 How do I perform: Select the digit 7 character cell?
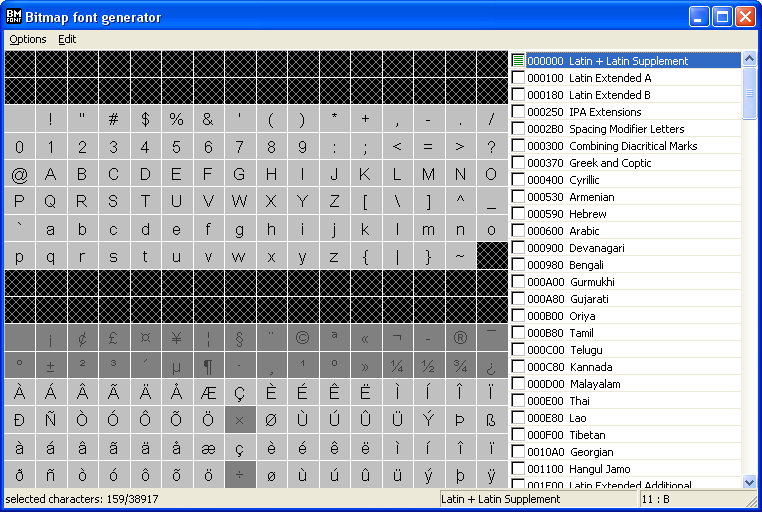tap(240, 147)
